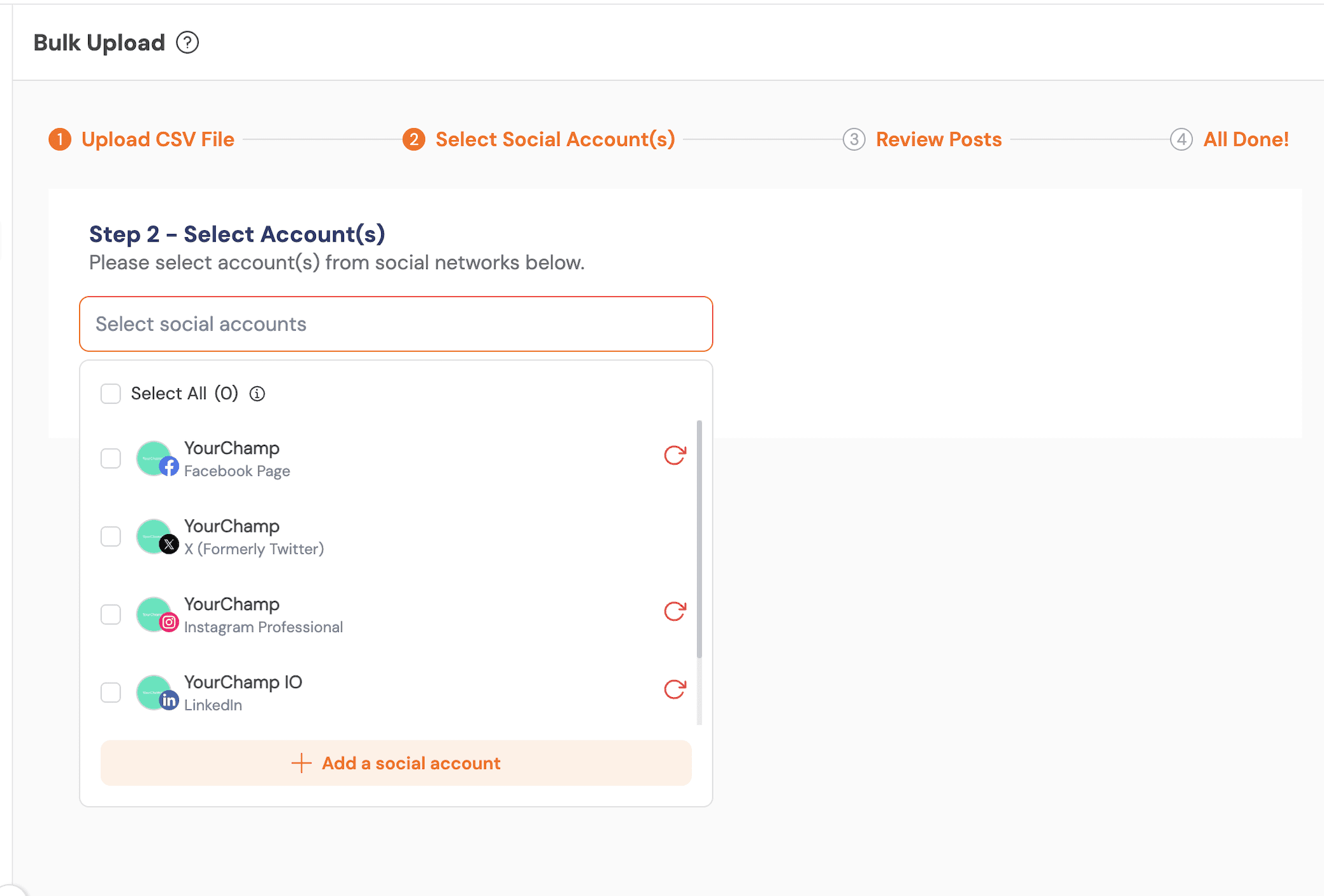Check the YourChamp IO LinkedIn account
The image size is (1324, 896).
pyautogui.click(x=111, y=693)
